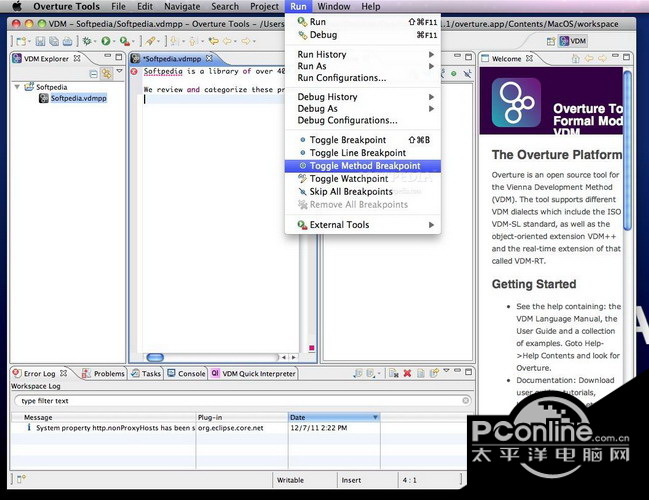Toggle Link with Editor in VDM Explorer

pyautogui.click(x=107, y=74)
